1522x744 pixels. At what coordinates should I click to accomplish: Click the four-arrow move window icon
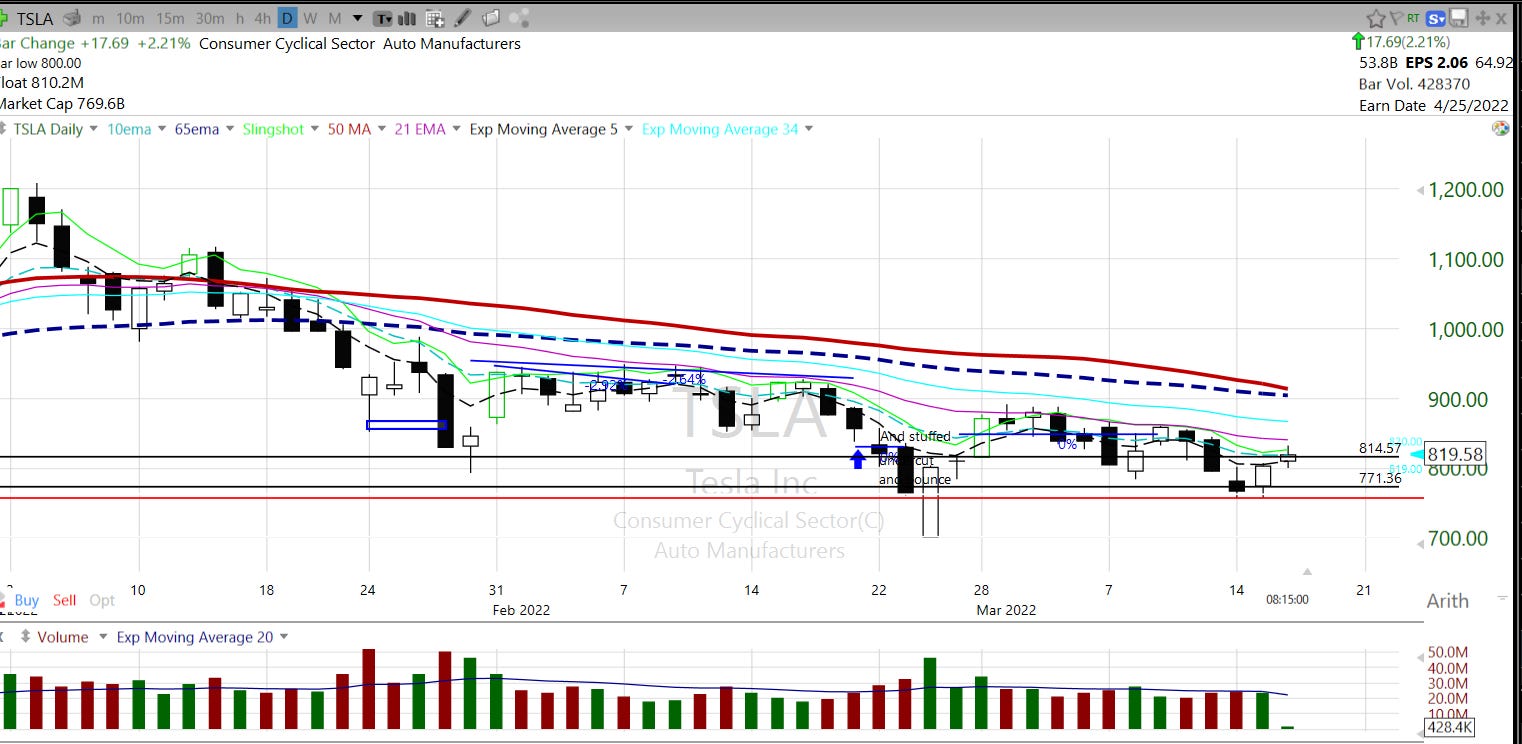tap(1483, 18)
